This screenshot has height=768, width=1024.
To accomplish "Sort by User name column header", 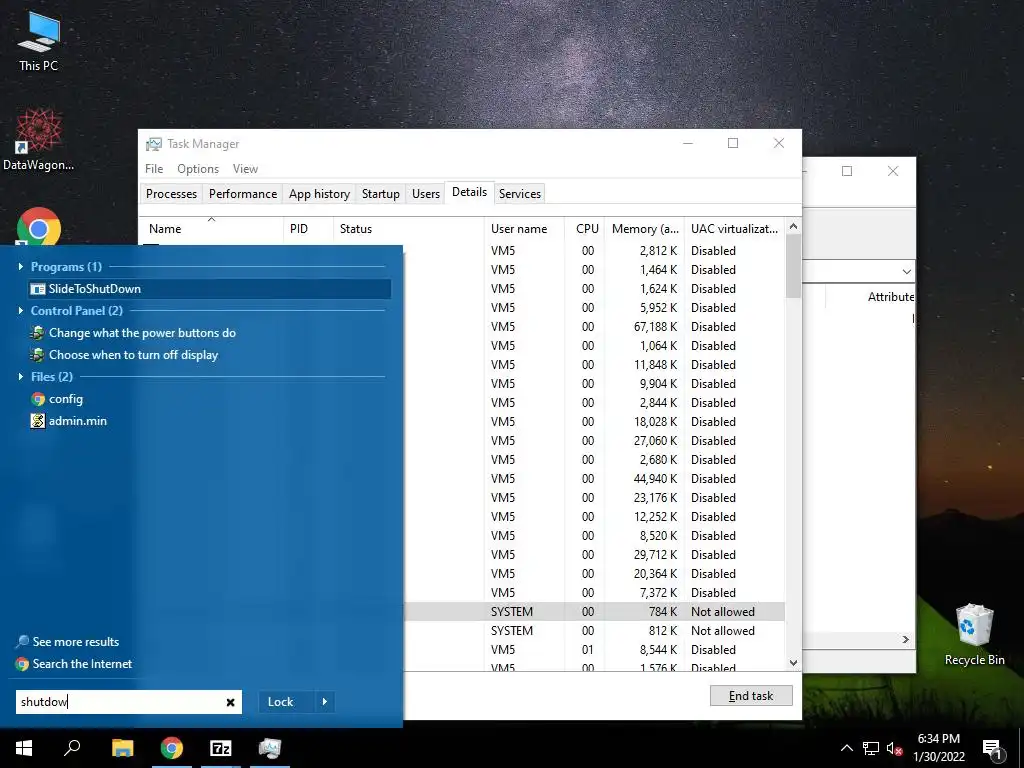I will pos(524,229).
